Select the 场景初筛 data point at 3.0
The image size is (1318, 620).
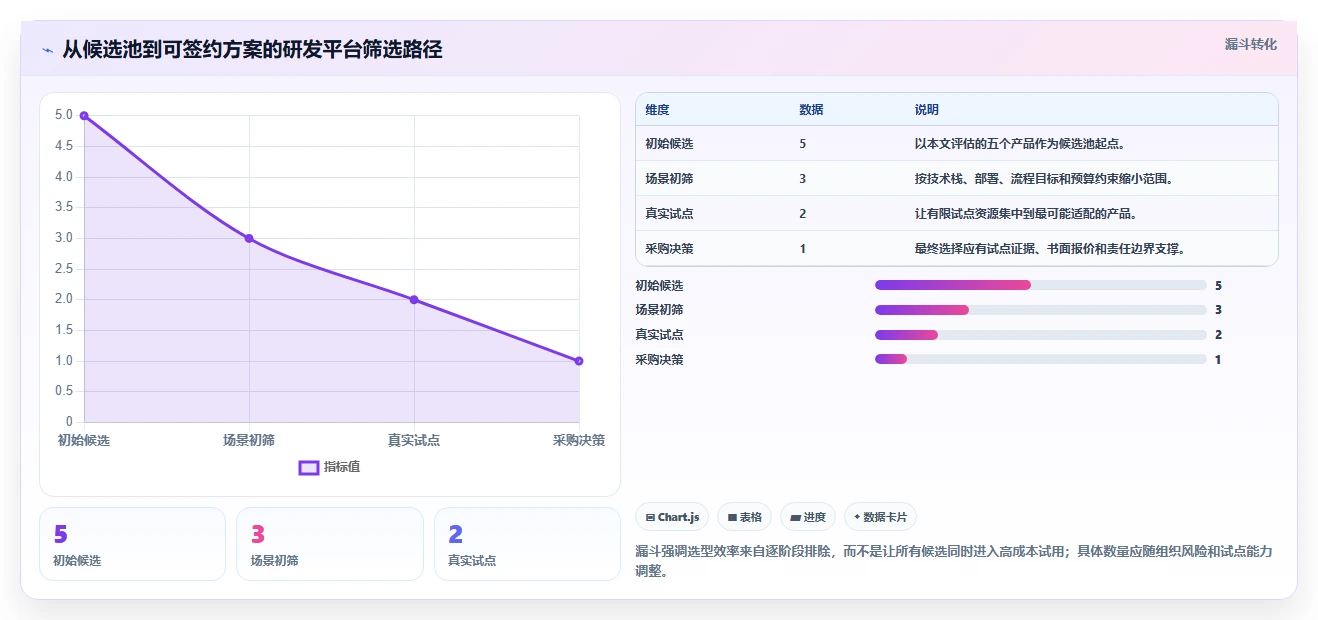click(249, 238)
